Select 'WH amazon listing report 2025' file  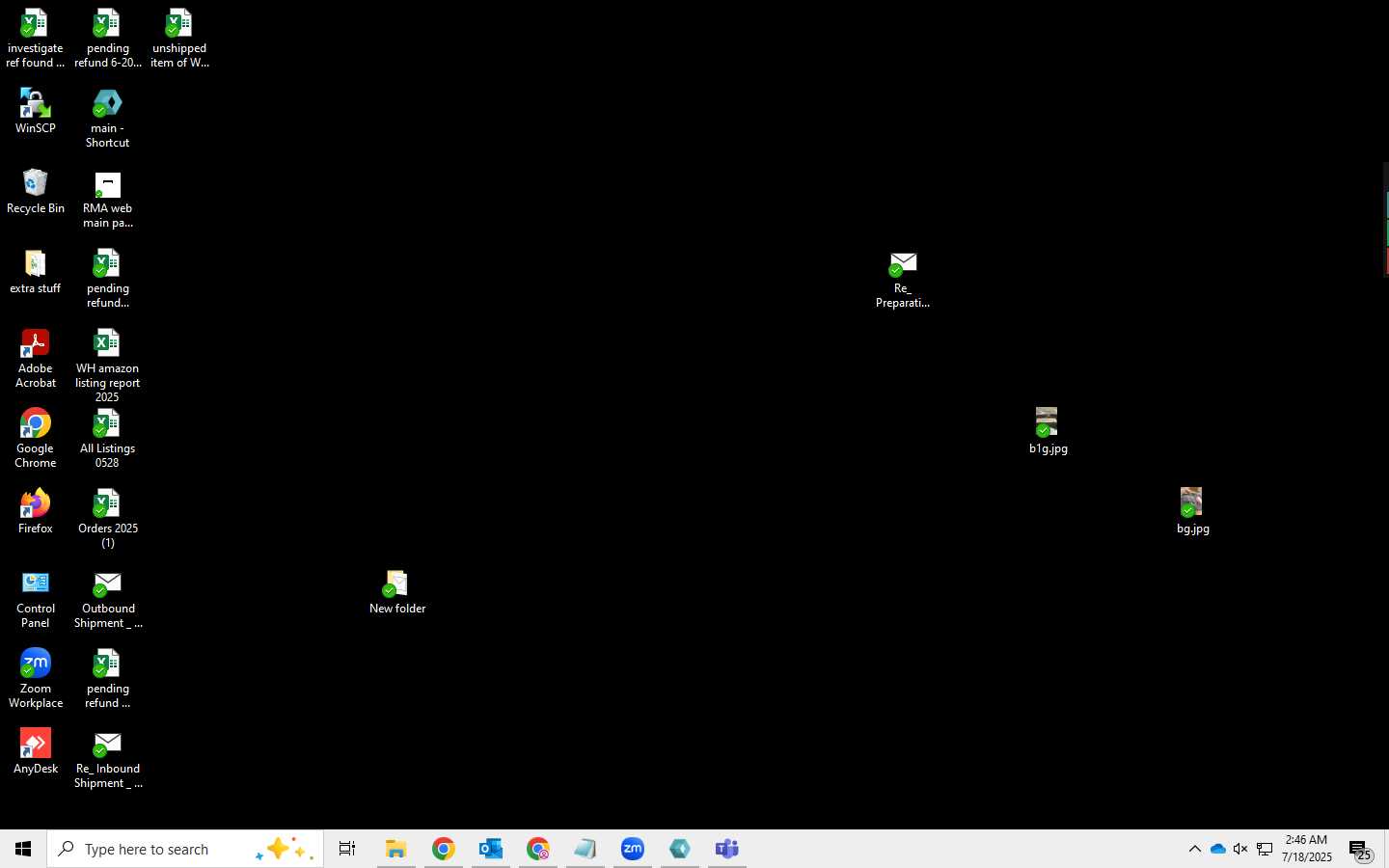107,366
